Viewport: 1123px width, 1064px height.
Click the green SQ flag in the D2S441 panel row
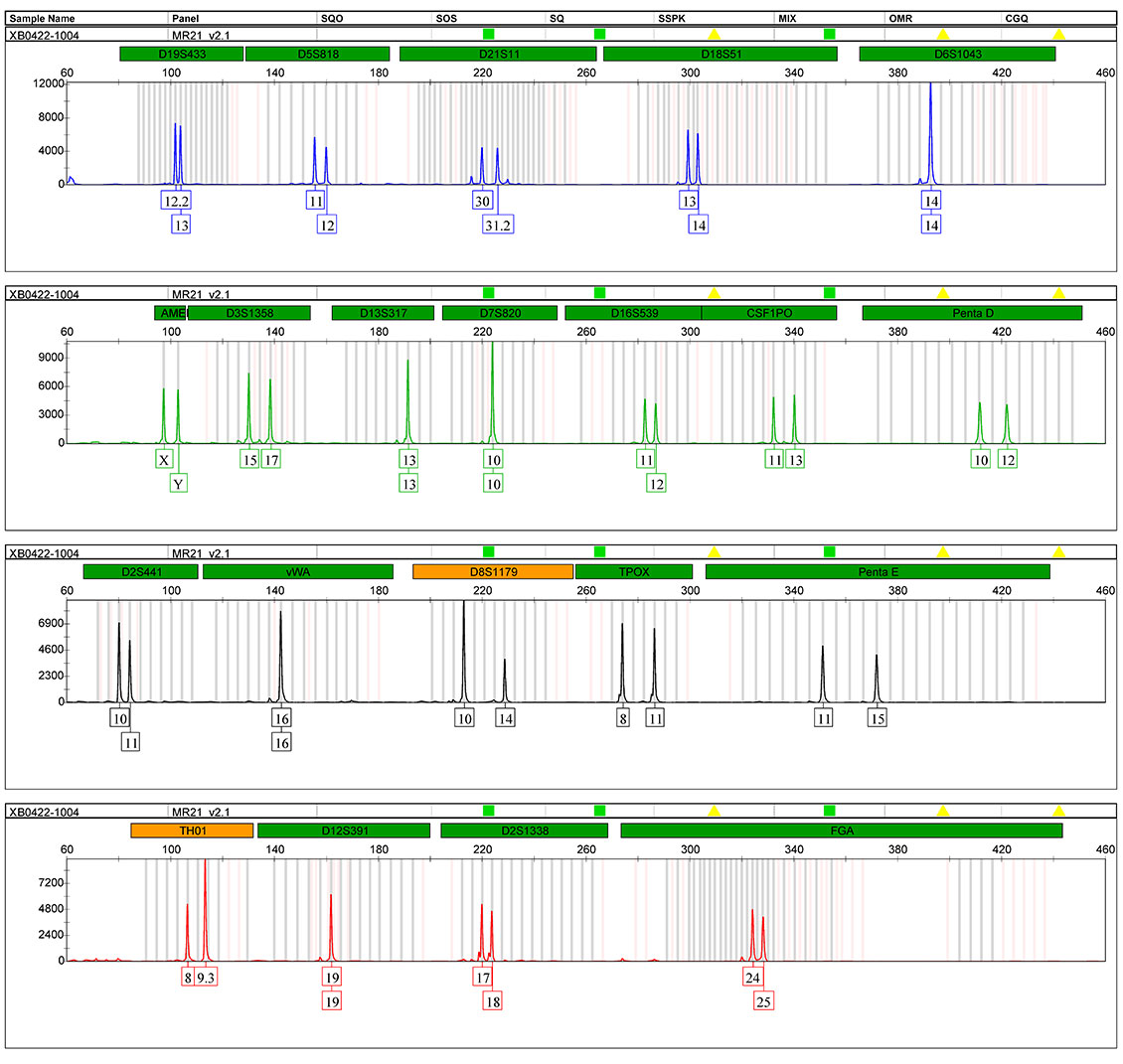[x=599, y=551]
